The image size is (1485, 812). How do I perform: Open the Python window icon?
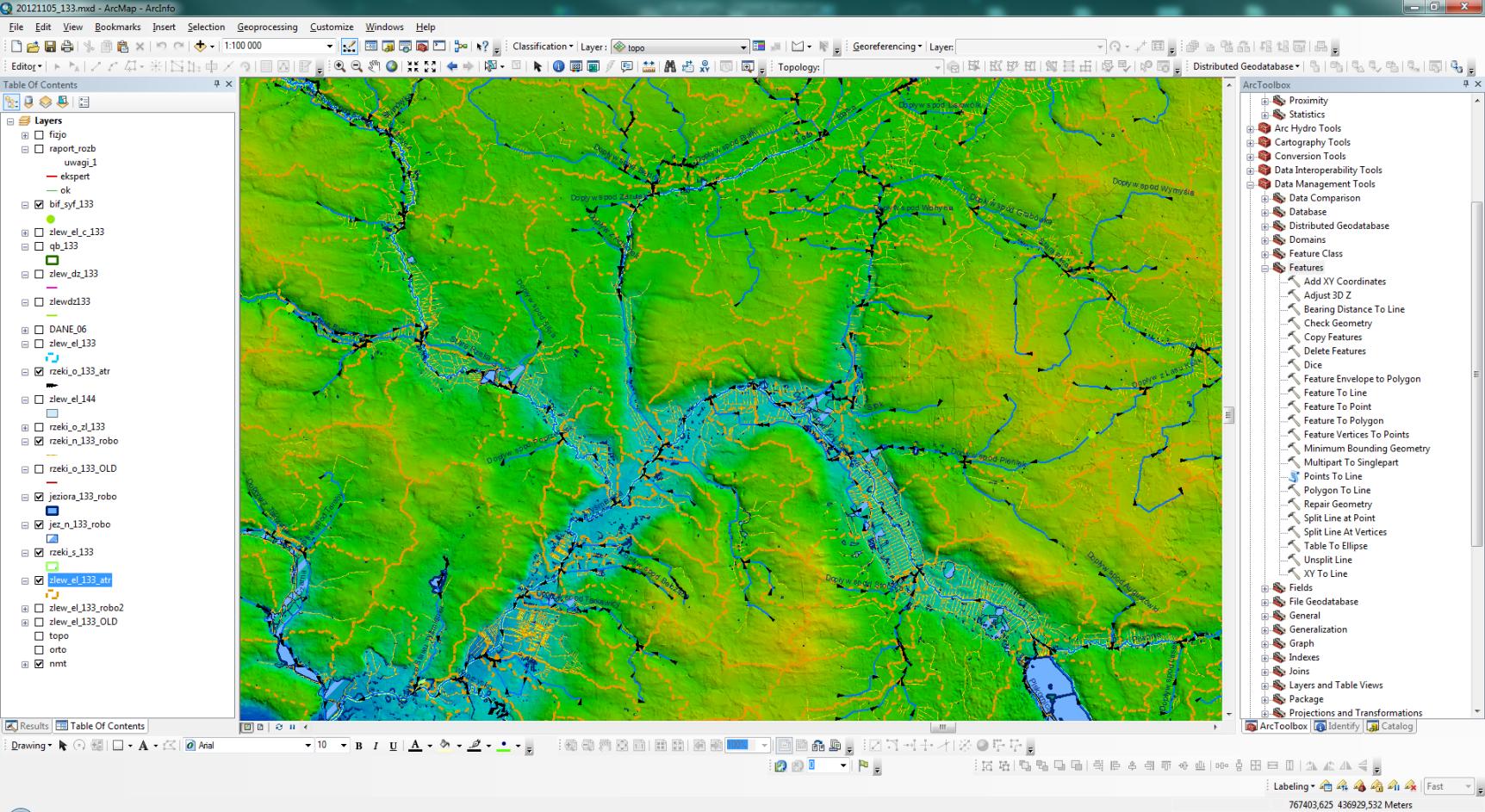coord(439,46)
